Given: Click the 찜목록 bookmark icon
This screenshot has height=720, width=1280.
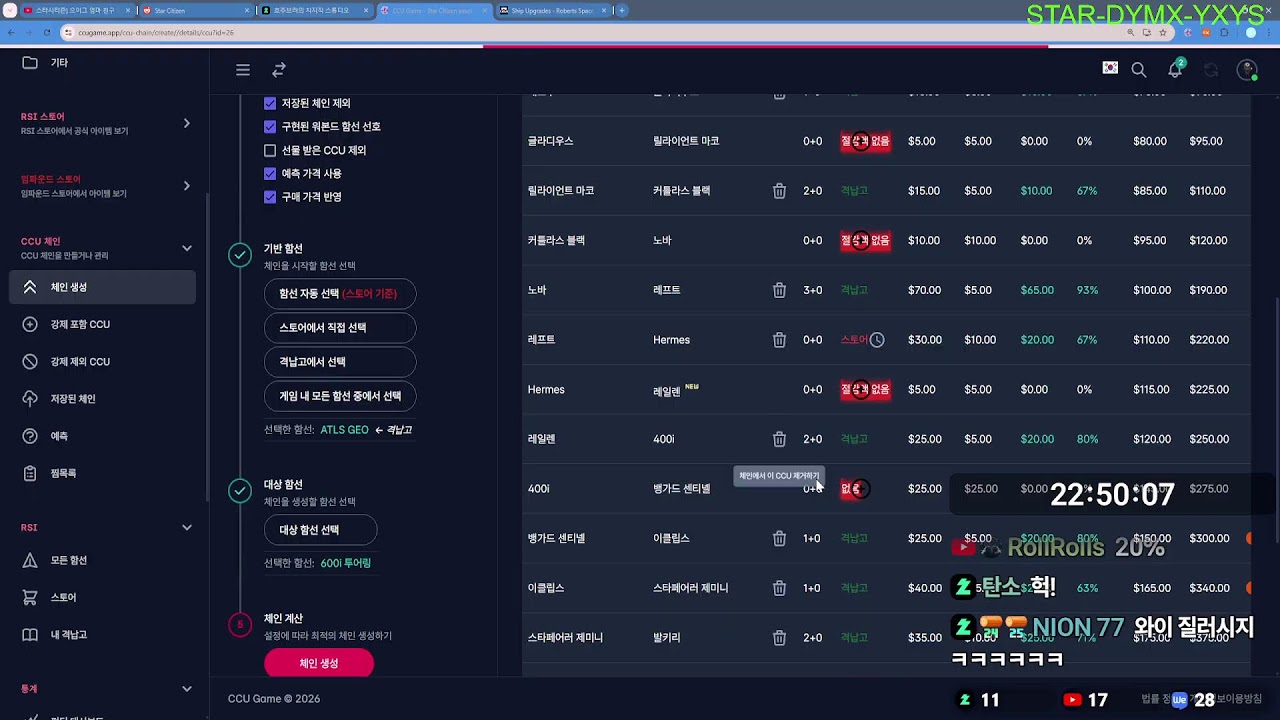Looking at the screenshot, I should [30, 473].
